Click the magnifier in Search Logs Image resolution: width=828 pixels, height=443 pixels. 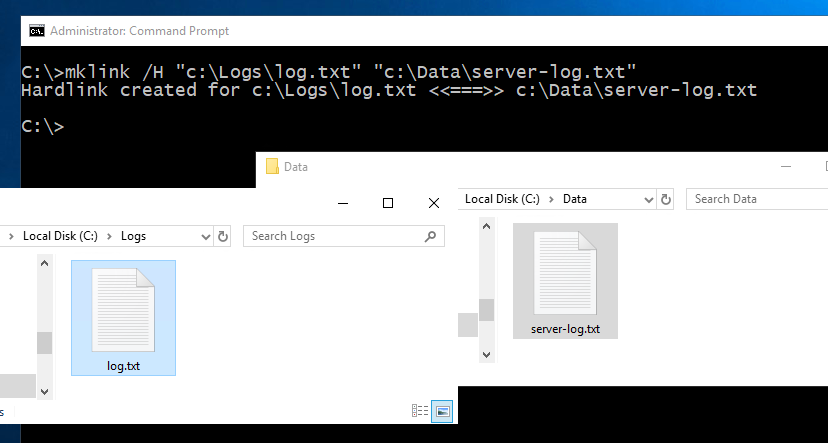[430, 237]
